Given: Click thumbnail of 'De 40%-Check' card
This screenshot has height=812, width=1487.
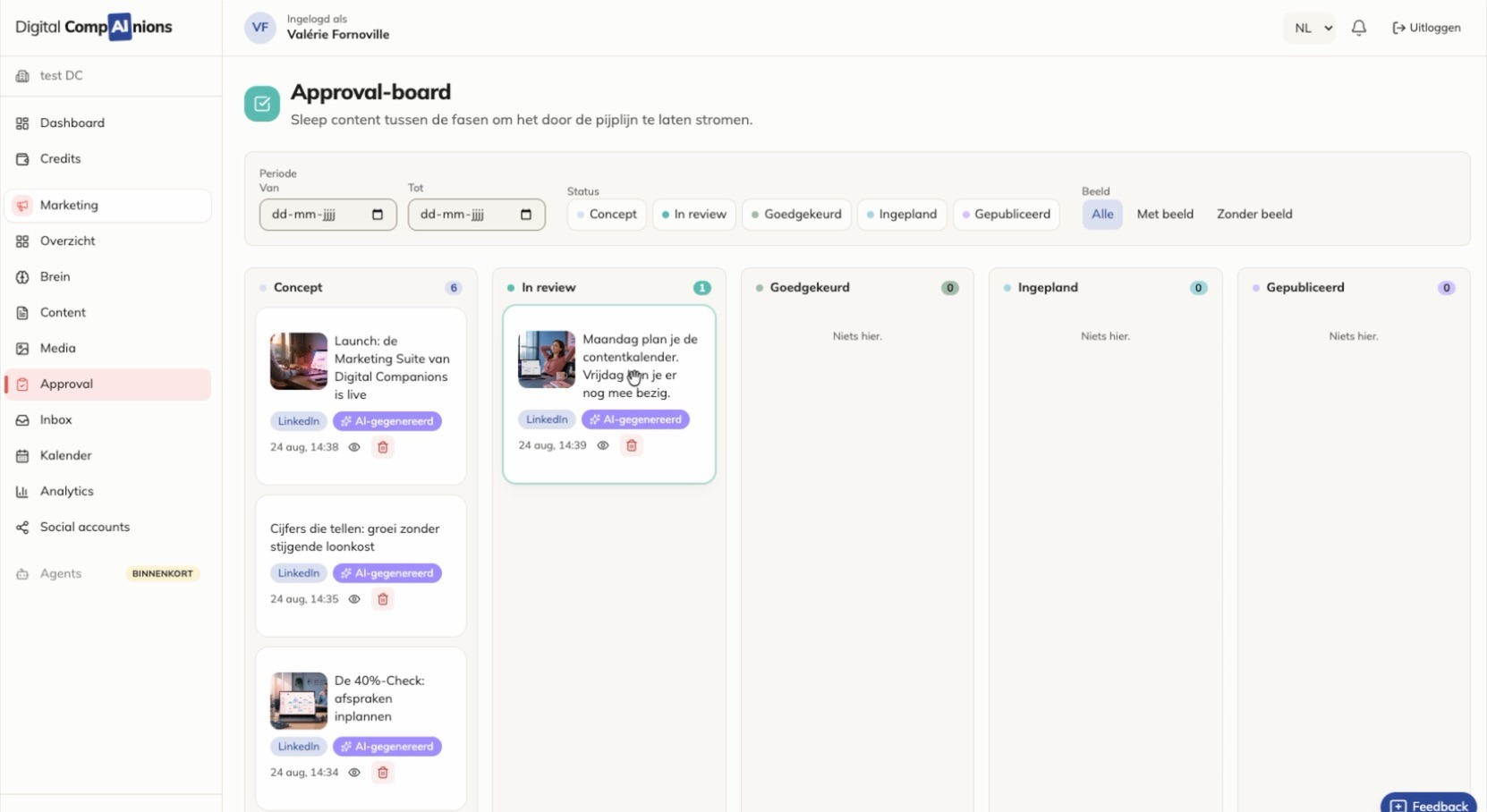Looking at the screenshot, I should pyautogui.click(x=299, y=701).
